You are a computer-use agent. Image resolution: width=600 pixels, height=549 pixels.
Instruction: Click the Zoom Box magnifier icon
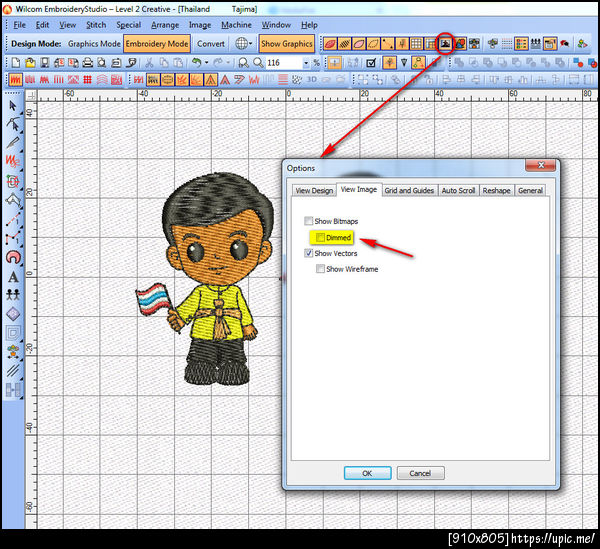[x=243, y=63]
